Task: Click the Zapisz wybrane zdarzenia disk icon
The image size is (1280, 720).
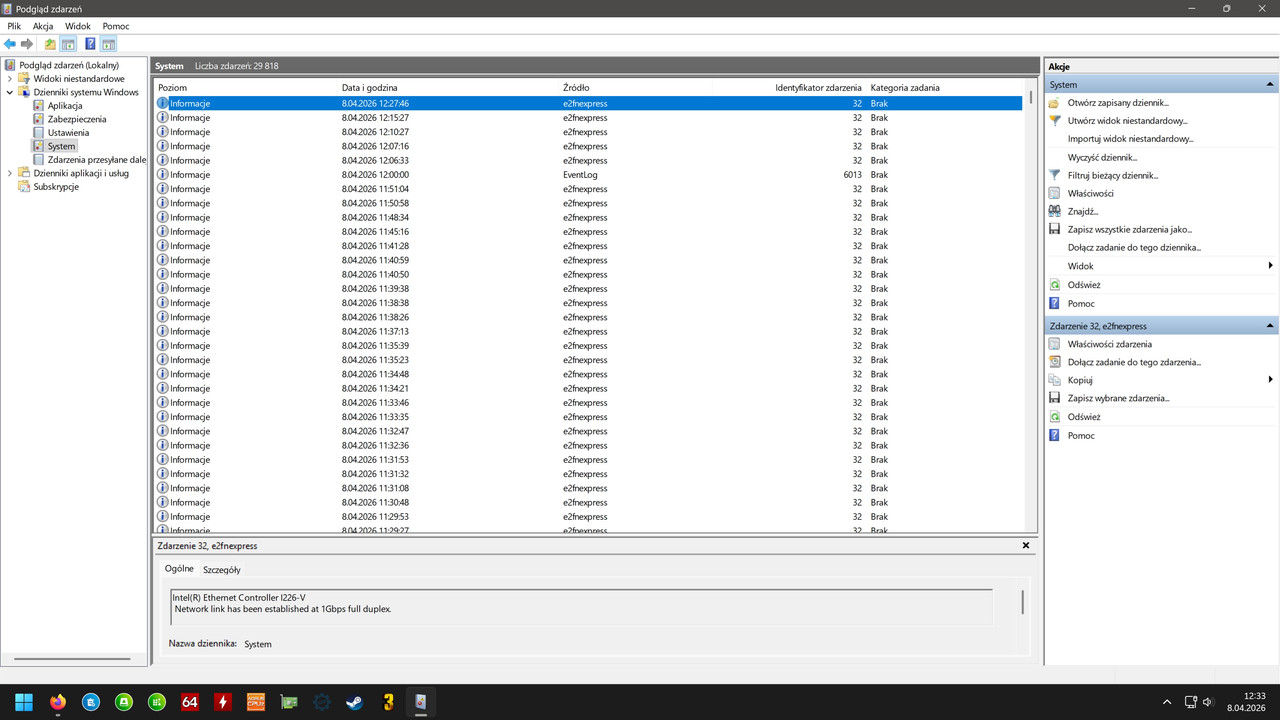Action: coord(1054,398)
